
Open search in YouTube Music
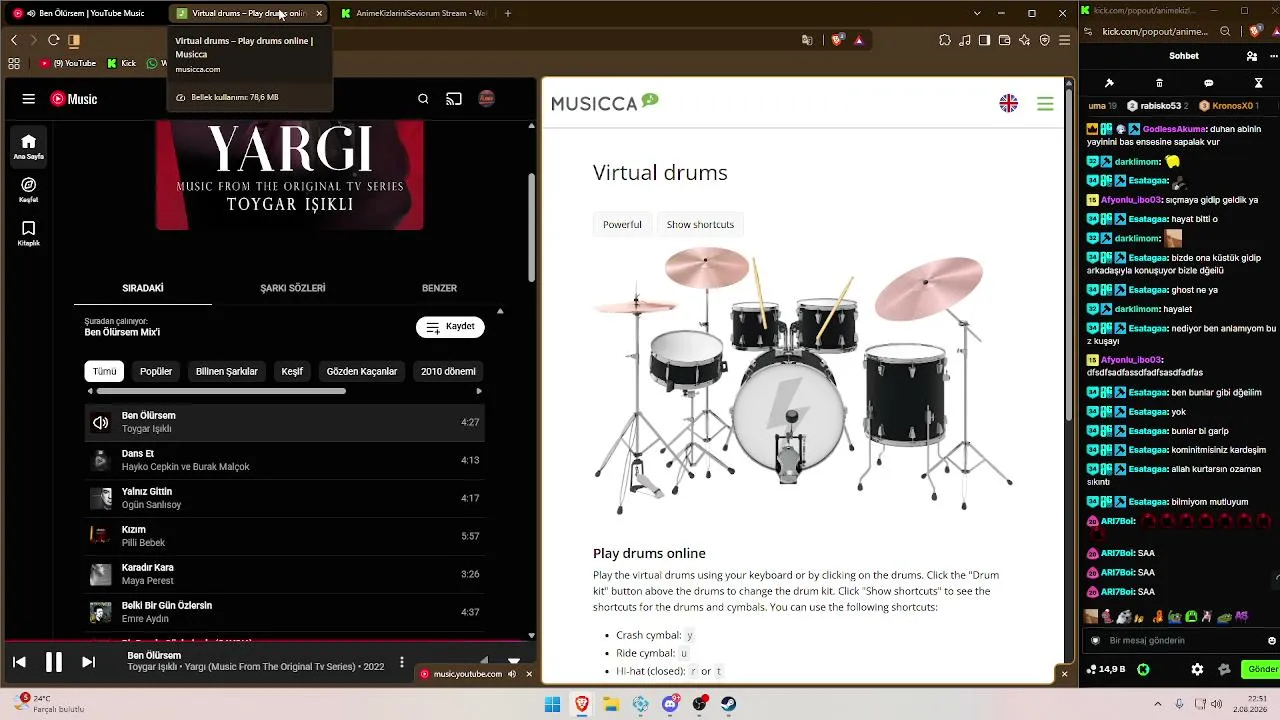tap(423, 99)
